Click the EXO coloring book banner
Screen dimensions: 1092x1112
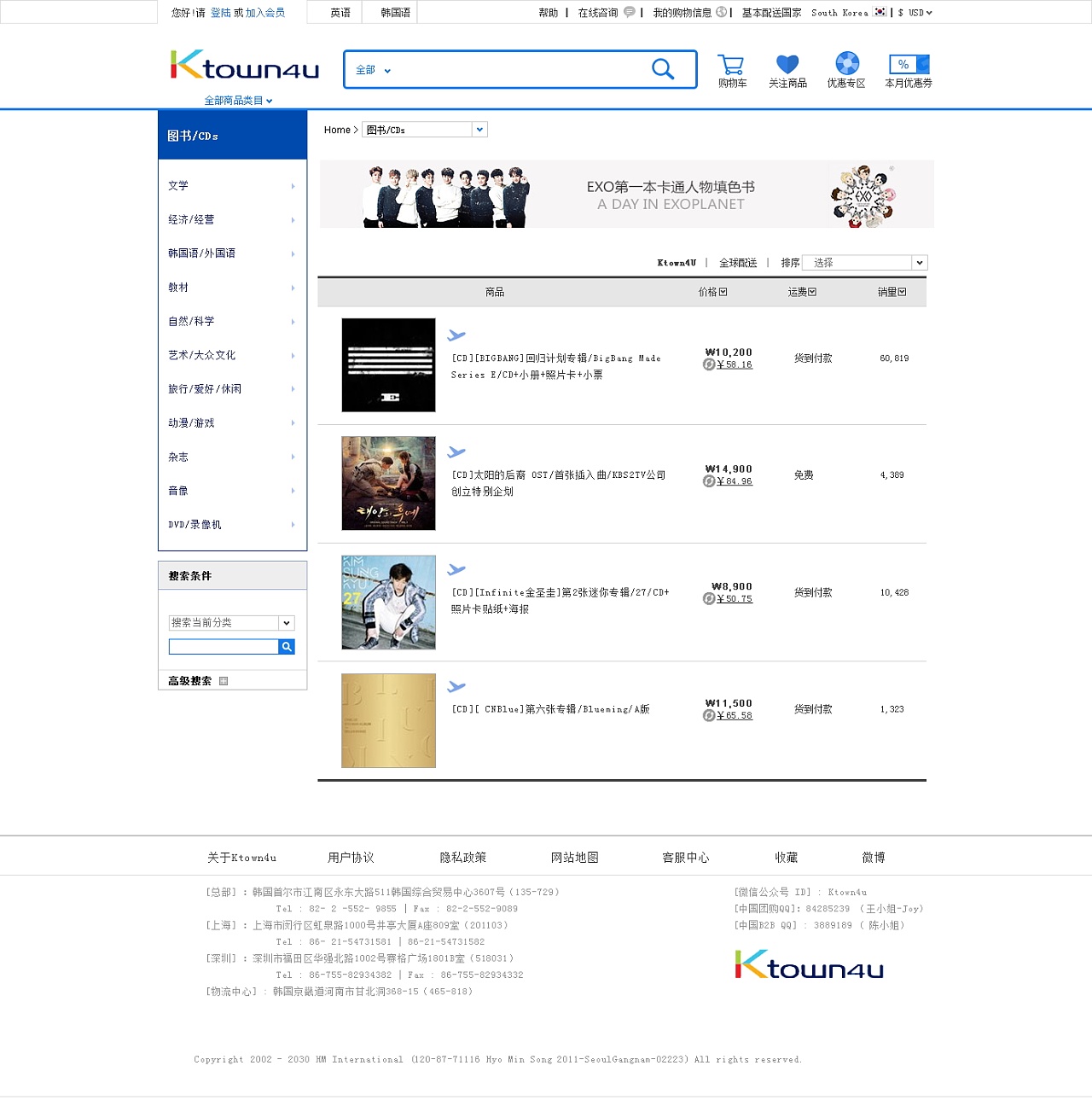pyautogui.click(x=625, y=194)
